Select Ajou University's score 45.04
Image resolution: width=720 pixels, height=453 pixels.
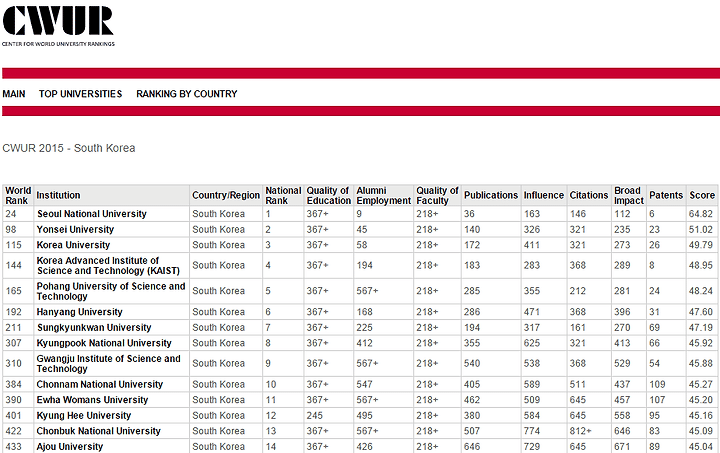click(701, 447)
